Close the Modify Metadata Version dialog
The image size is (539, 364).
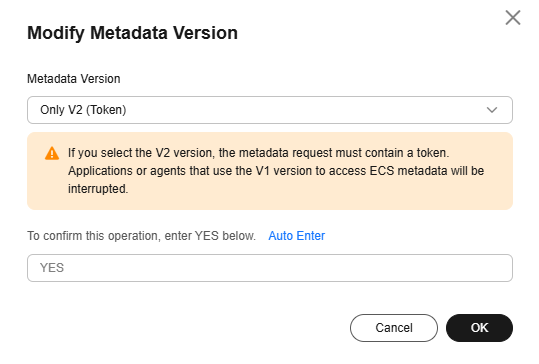pos(513,18)
